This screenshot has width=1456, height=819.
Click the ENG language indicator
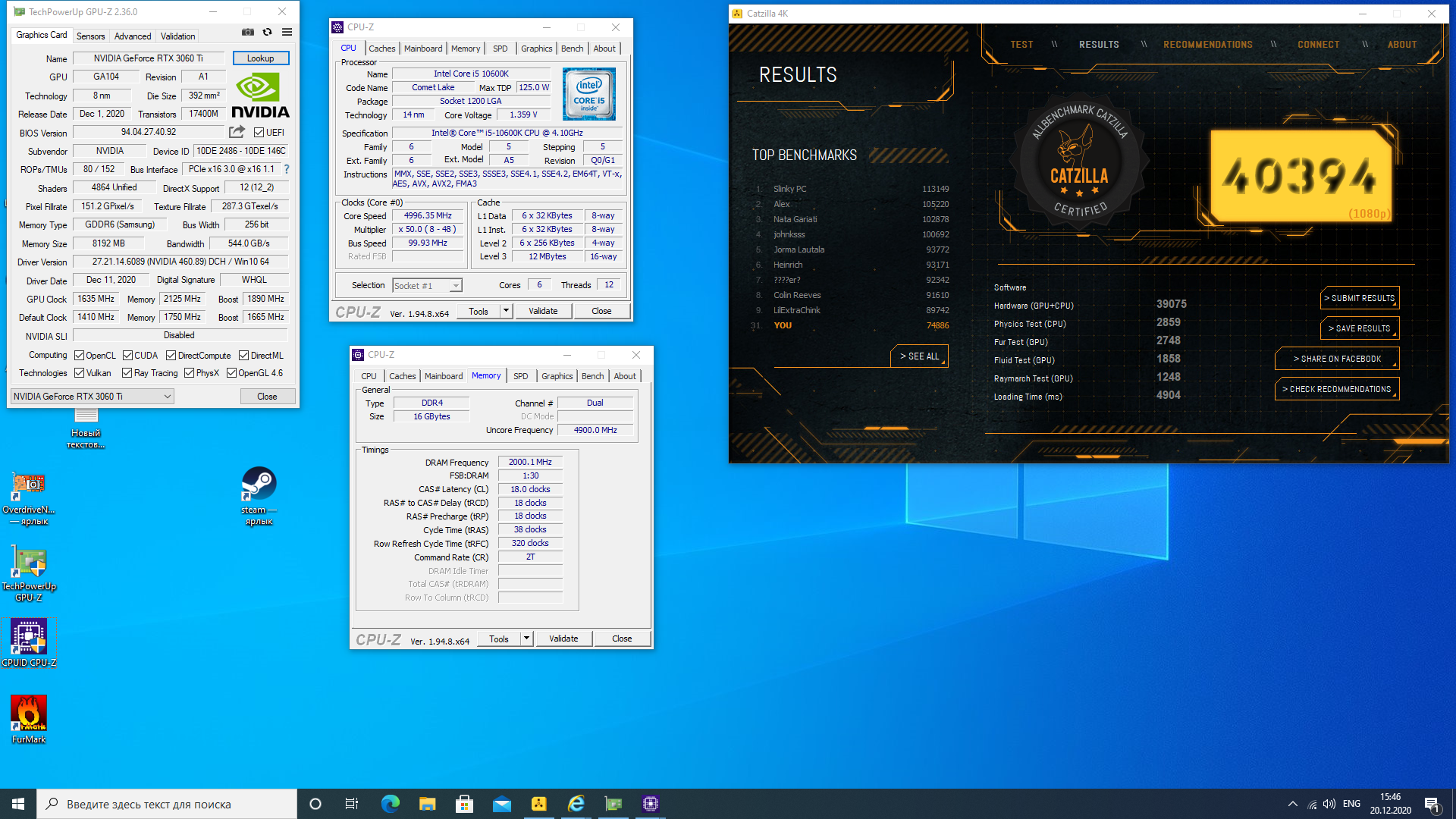point(1351,804)
